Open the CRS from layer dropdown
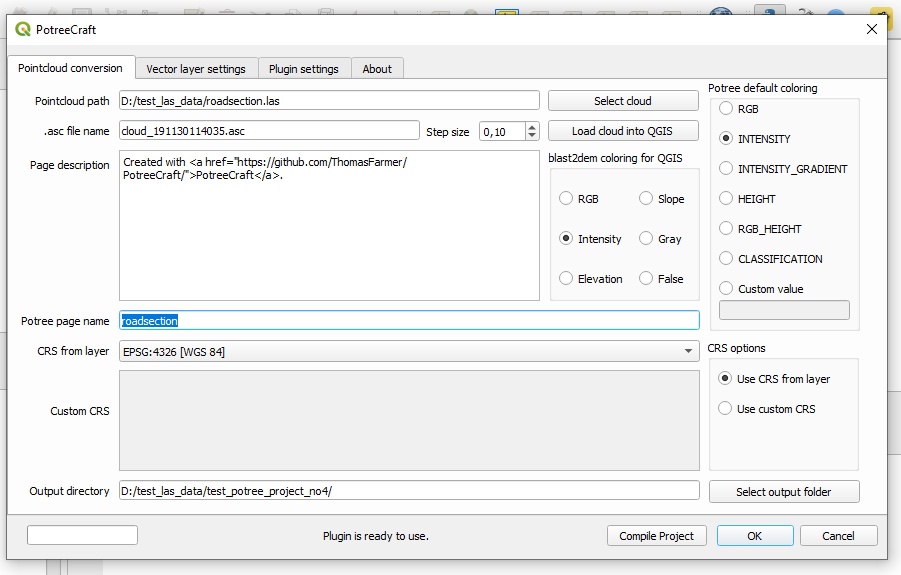Viewport: 901px width, 575px height. point(409,351)
